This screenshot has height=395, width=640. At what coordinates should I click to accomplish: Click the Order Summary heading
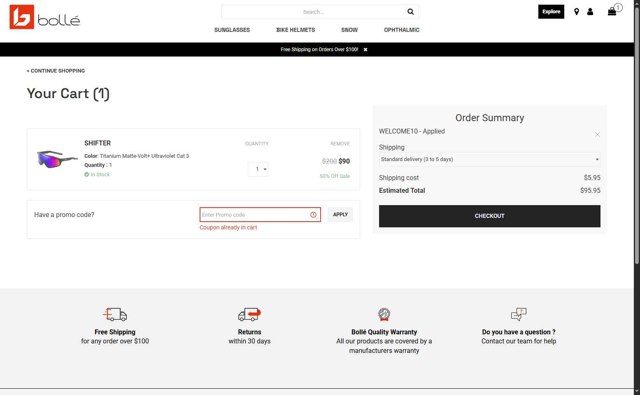(489, 118)
